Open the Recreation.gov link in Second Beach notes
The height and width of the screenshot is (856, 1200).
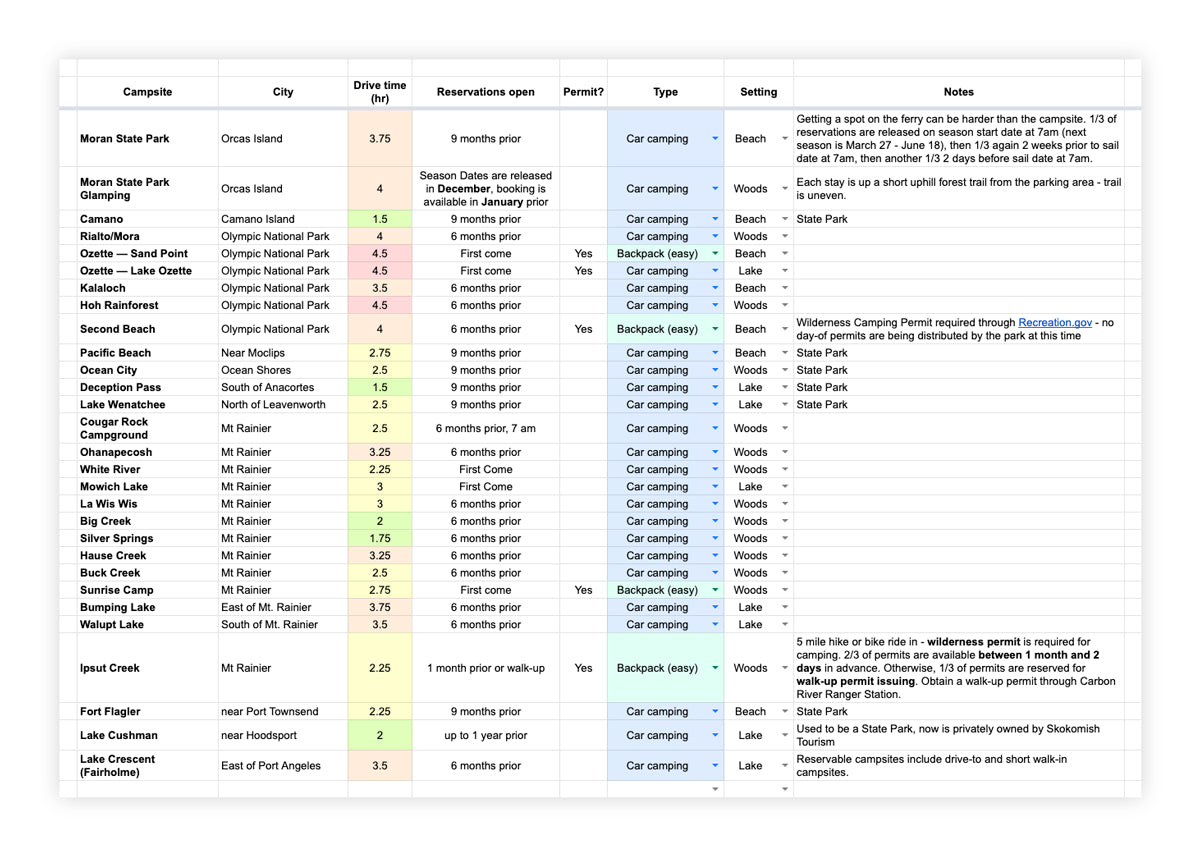pyautogui.click(x=1052, y=322)
